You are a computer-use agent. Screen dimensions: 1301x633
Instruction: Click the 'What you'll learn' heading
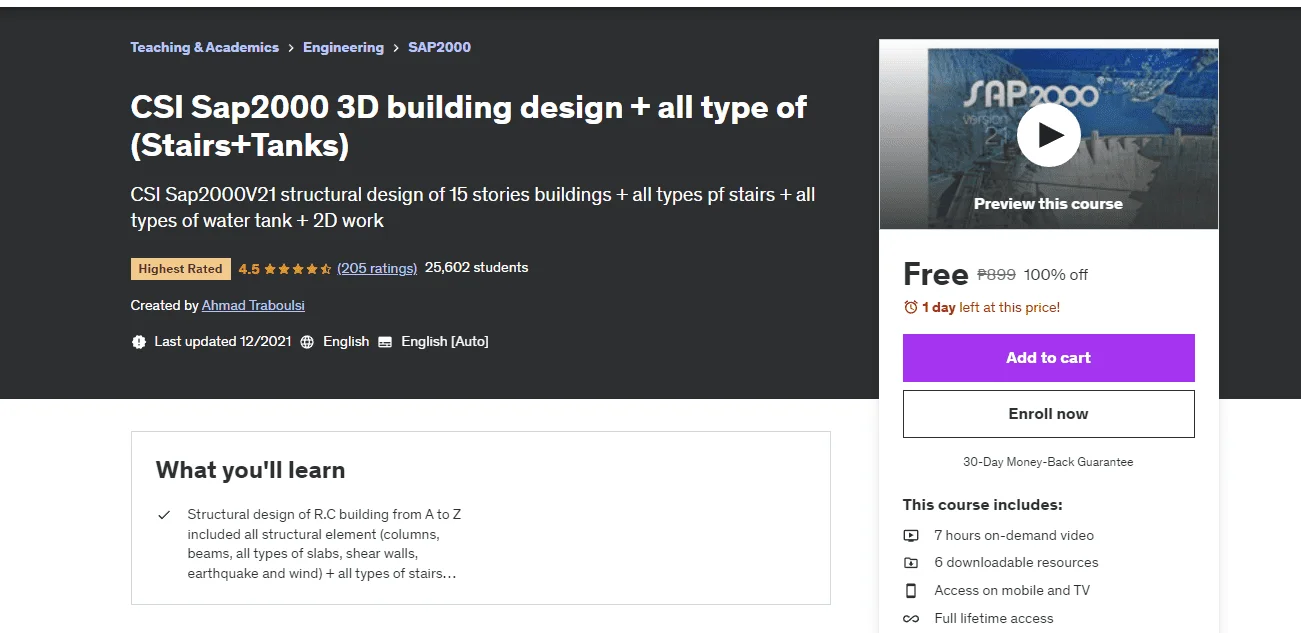point(250,470)
